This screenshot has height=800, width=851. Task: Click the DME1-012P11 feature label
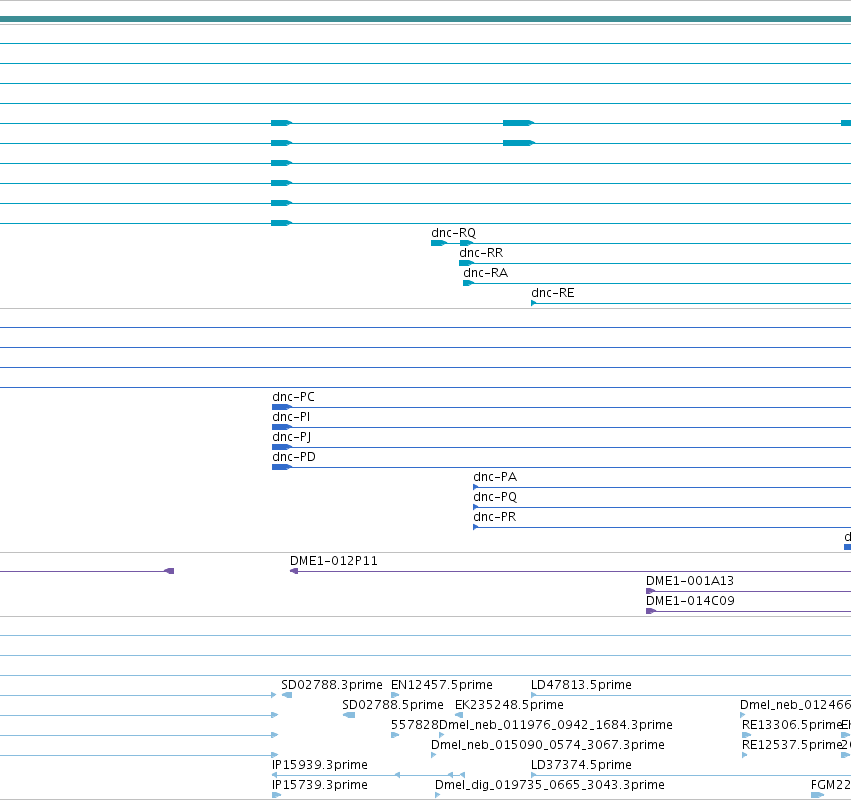[x=334, y=561]
